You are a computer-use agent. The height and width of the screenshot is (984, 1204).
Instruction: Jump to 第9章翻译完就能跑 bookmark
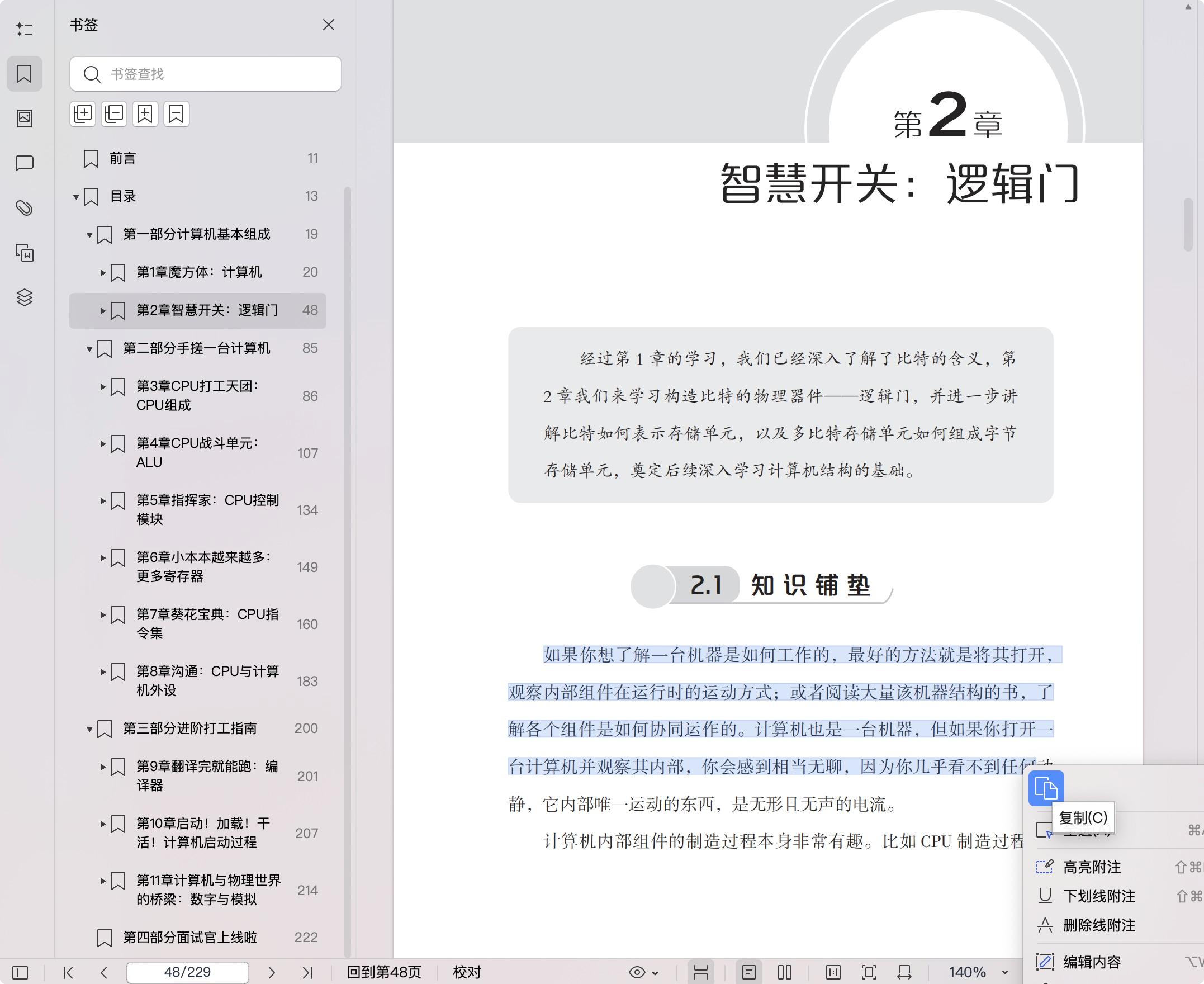(207, 775)
